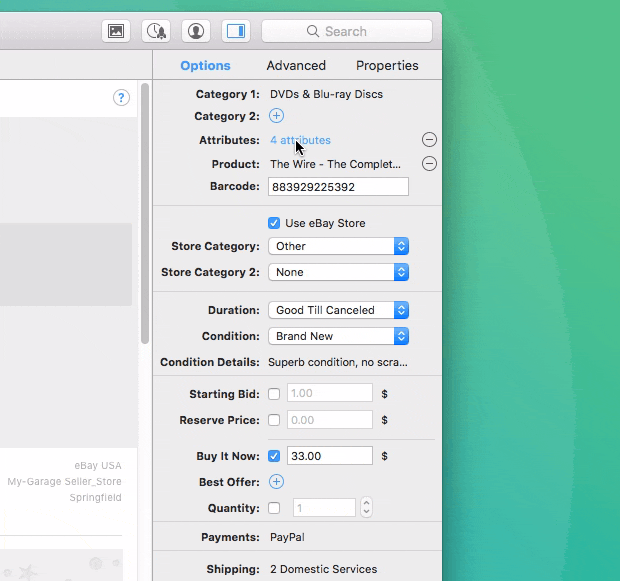
Task: Open the Condition dropdown
Action: click(338, 336)
